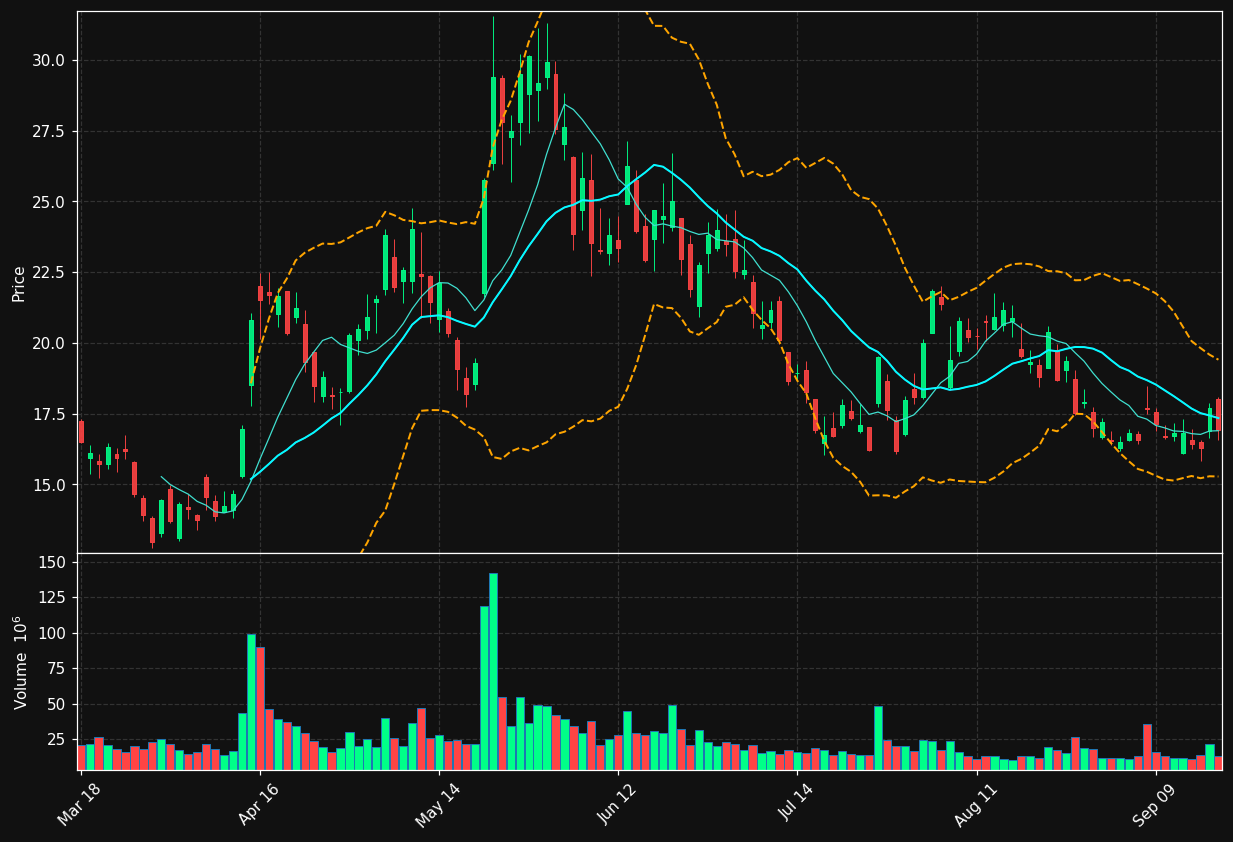Click the Volume axis title

coord(19,662)
